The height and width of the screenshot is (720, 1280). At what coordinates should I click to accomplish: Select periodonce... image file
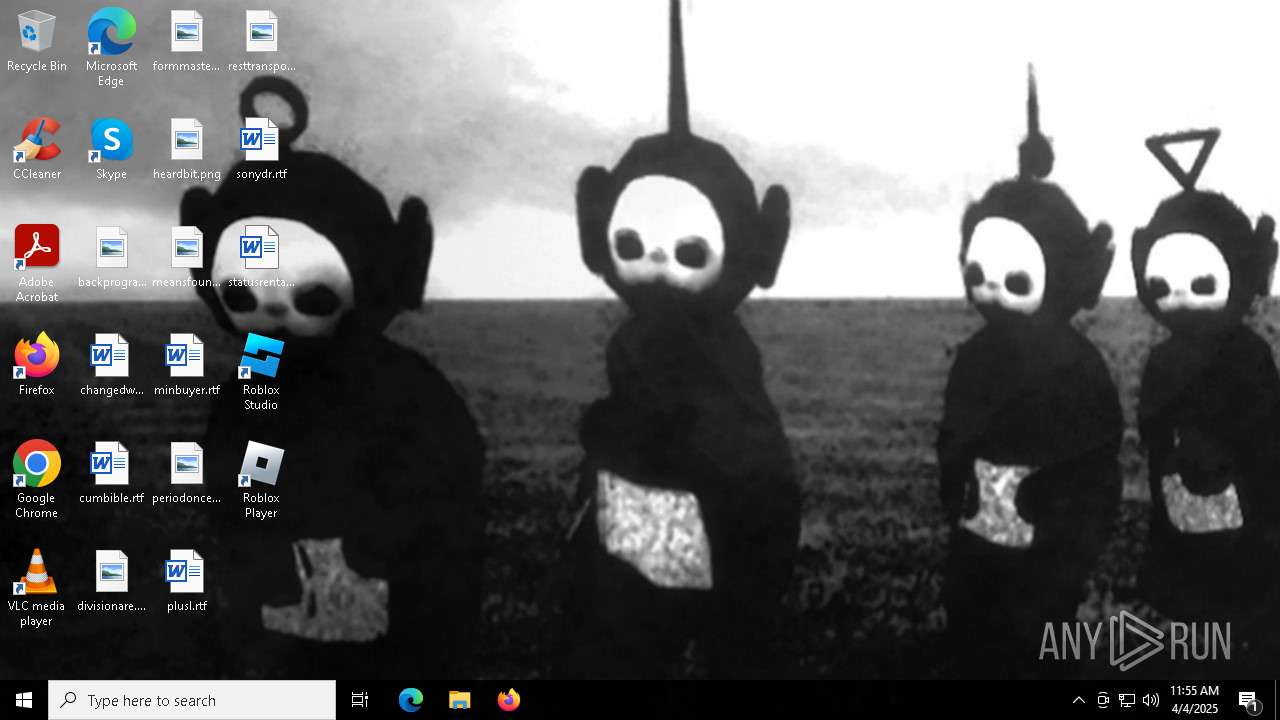tap(186, 474)
